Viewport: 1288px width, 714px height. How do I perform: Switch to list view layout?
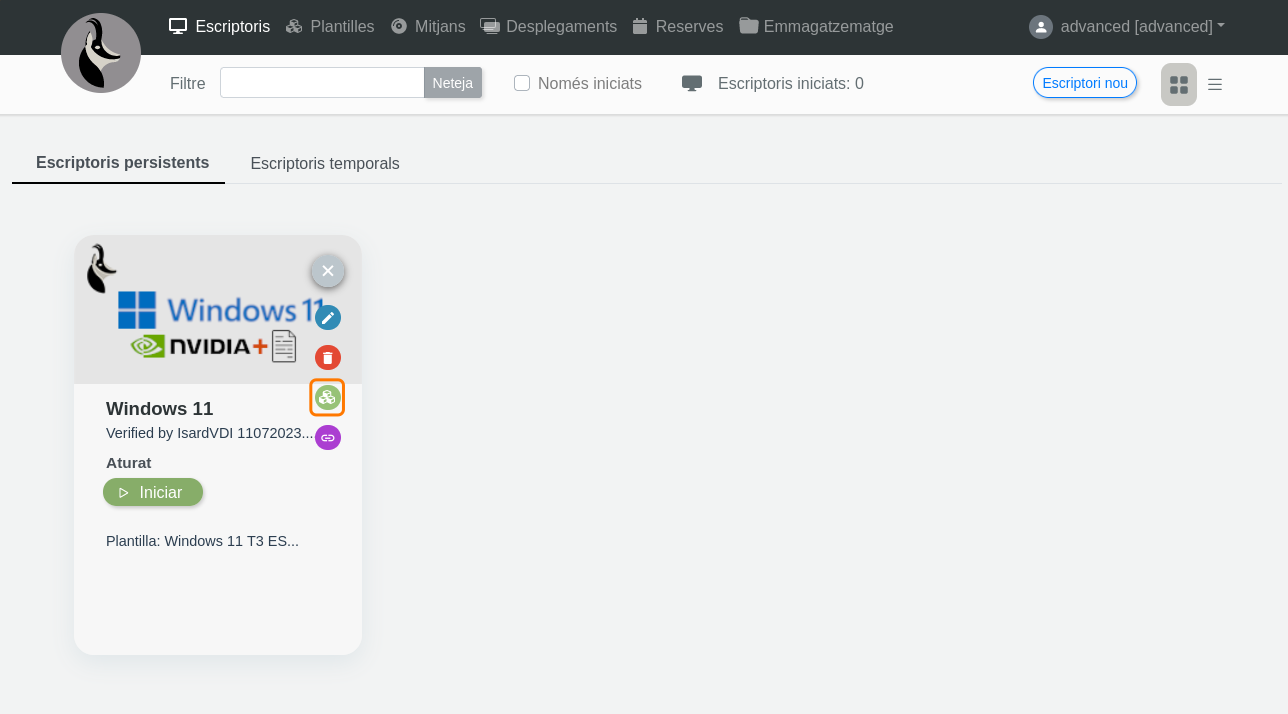tap(1215, 85)
